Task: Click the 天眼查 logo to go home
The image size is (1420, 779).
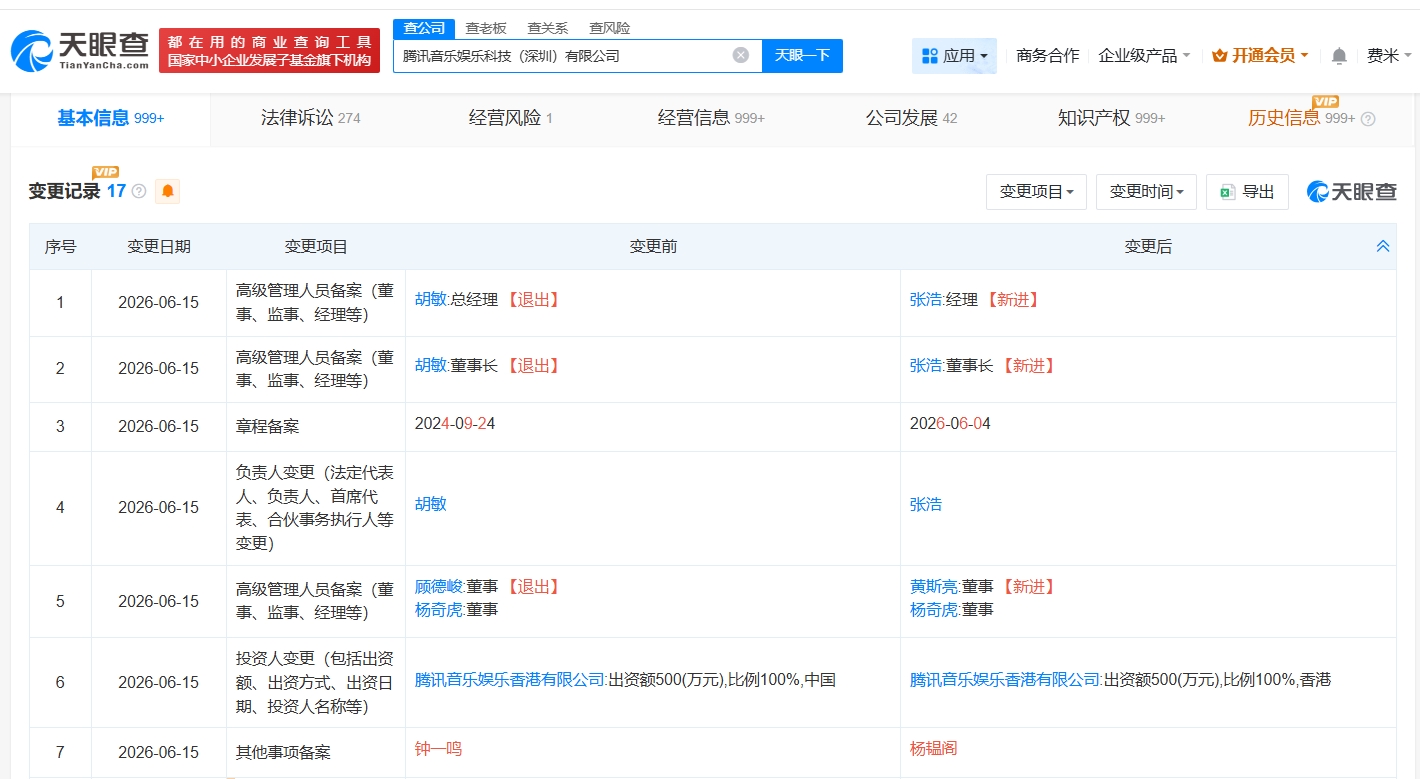Action: pos(80,50)
